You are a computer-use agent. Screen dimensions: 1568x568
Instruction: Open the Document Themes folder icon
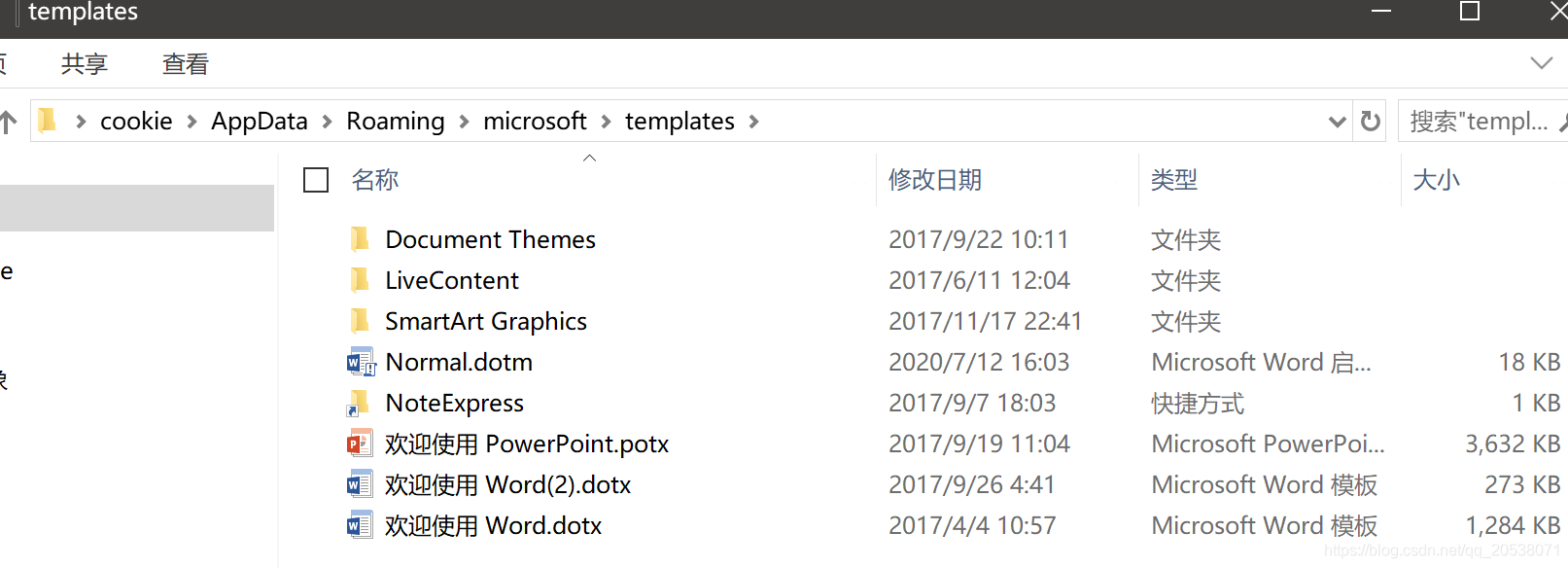pyautogui.click(x=360, y=239)
